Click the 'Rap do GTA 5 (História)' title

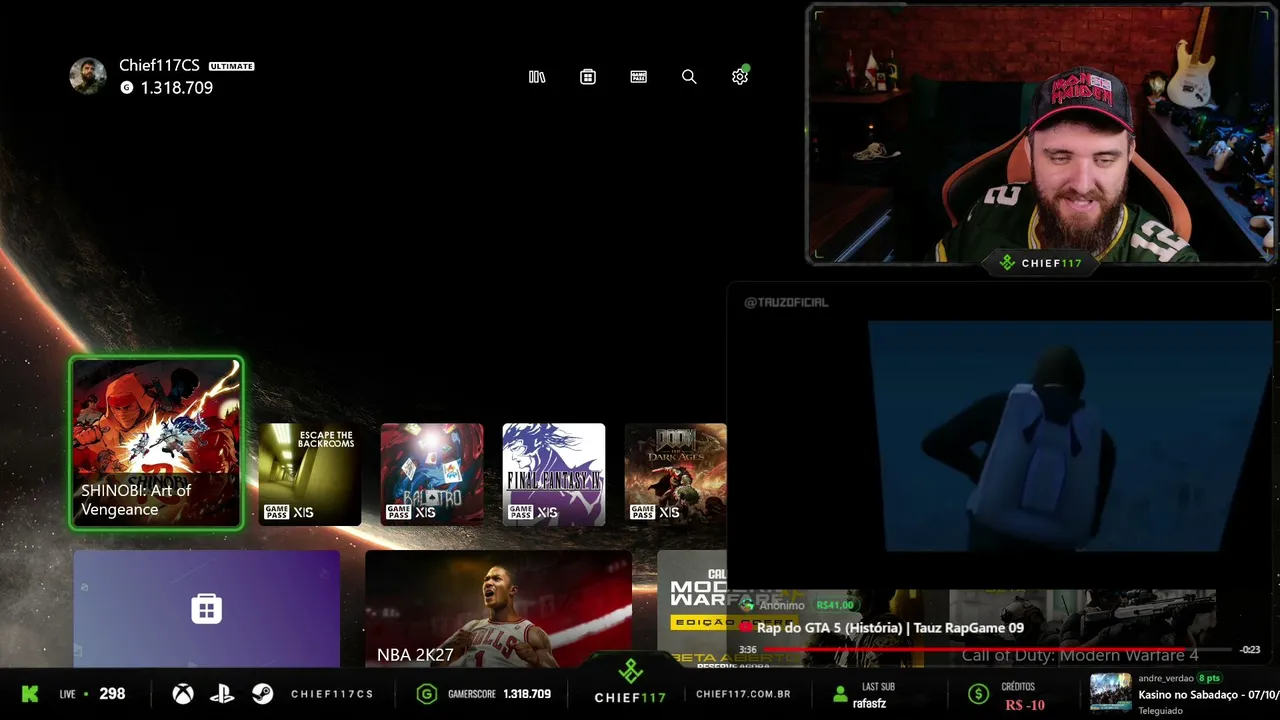click(x=890, y=628)
